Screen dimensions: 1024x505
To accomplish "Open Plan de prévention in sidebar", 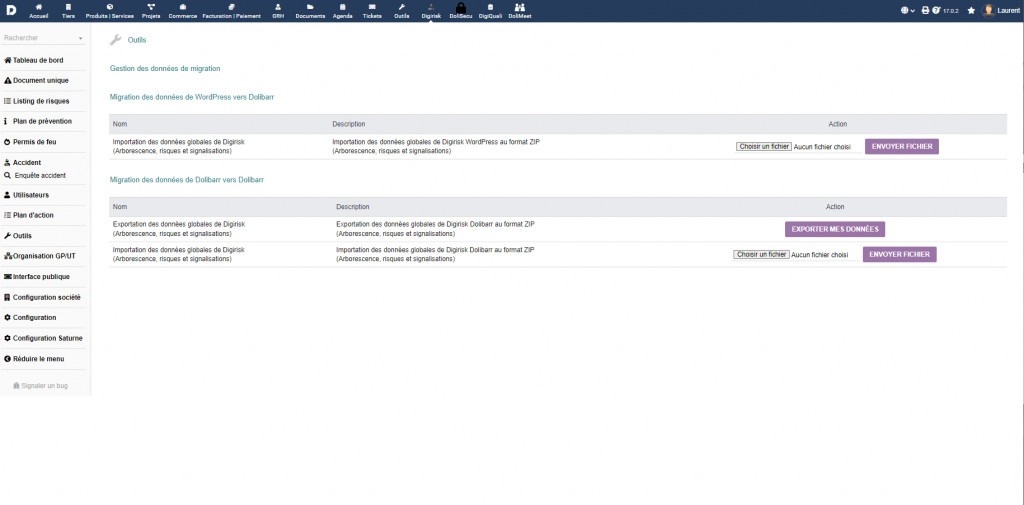I will 38,122.
